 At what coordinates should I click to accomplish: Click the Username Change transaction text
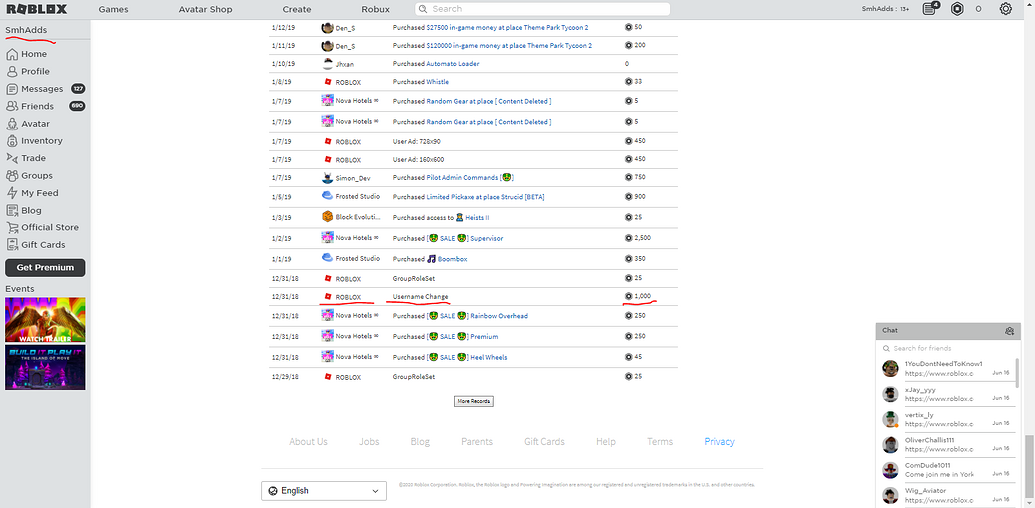tap(420, 297)
